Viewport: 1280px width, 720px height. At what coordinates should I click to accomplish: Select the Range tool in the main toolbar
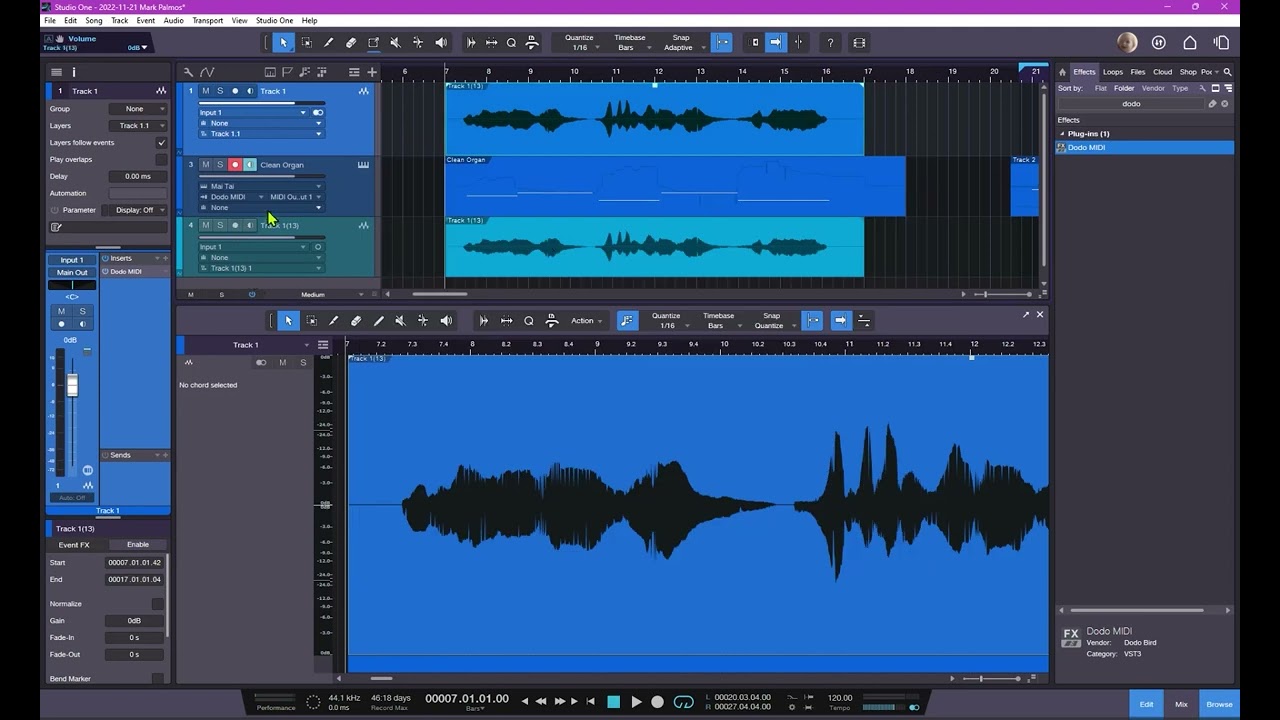(306, 43)
